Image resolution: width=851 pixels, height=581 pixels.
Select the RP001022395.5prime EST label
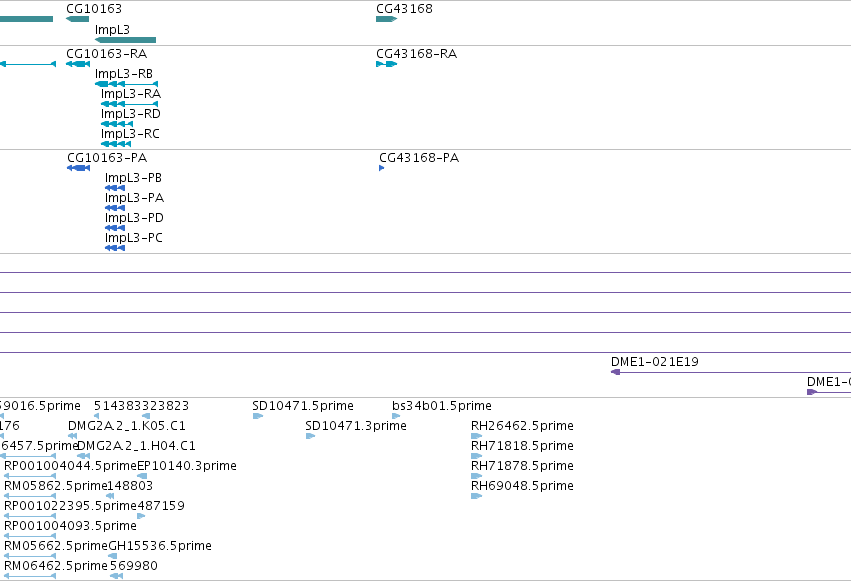(x=70, y=506)
